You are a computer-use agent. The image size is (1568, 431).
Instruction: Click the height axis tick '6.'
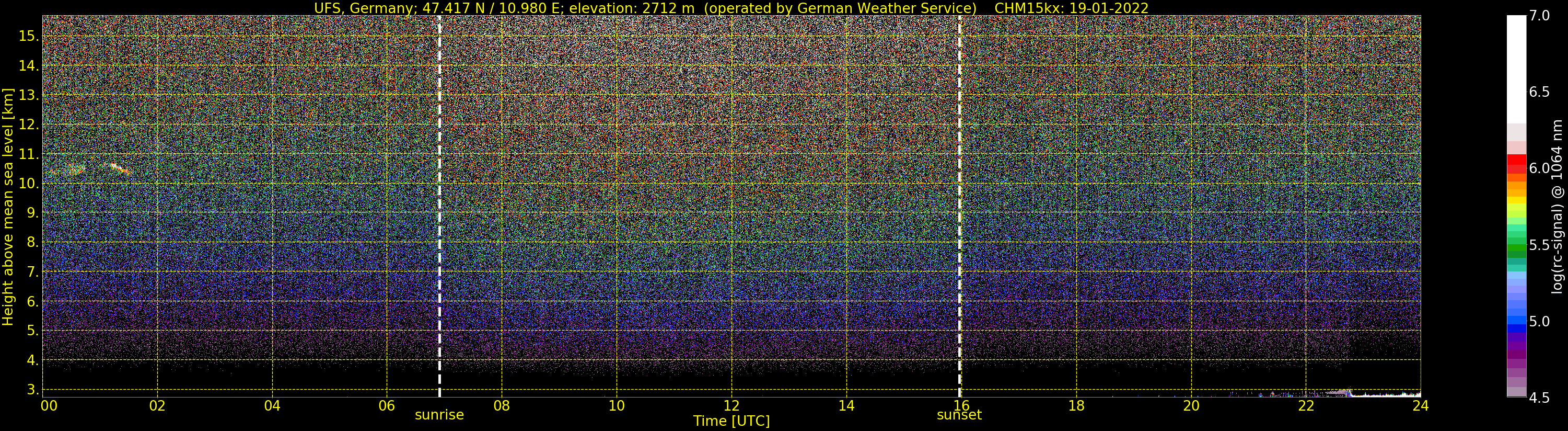[x=32, y=301]
